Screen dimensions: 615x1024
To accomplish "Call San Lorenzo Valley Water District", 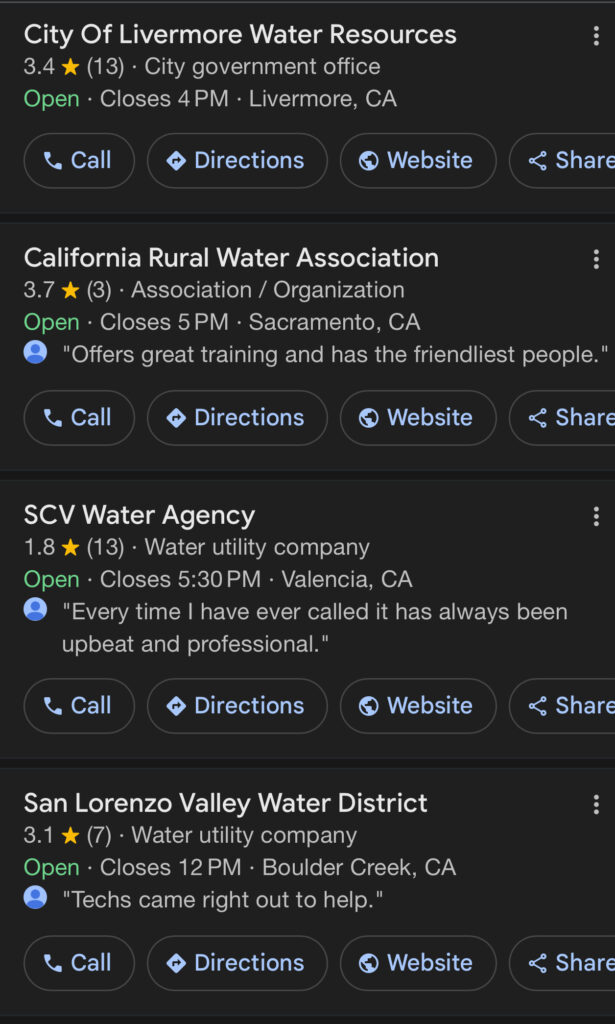I will click(78, 963).
